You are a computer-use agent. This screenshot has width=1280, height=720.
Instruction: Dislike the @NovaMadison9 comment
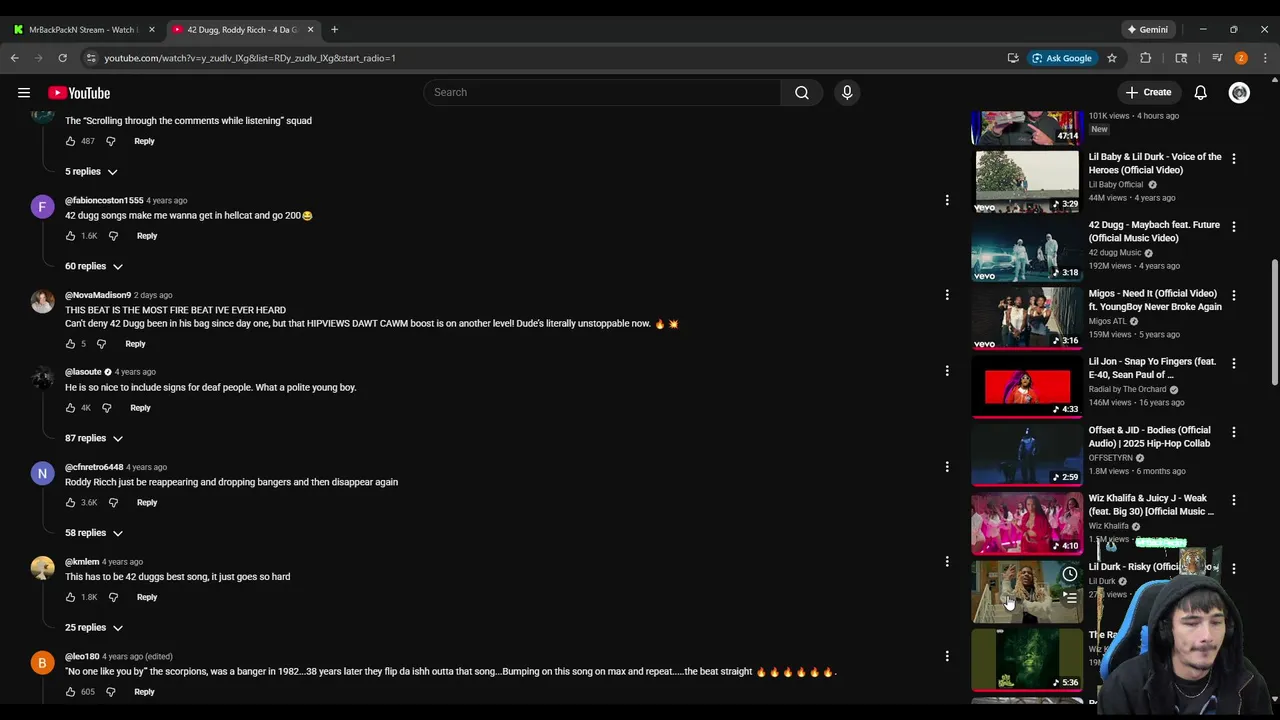point(101,344)
